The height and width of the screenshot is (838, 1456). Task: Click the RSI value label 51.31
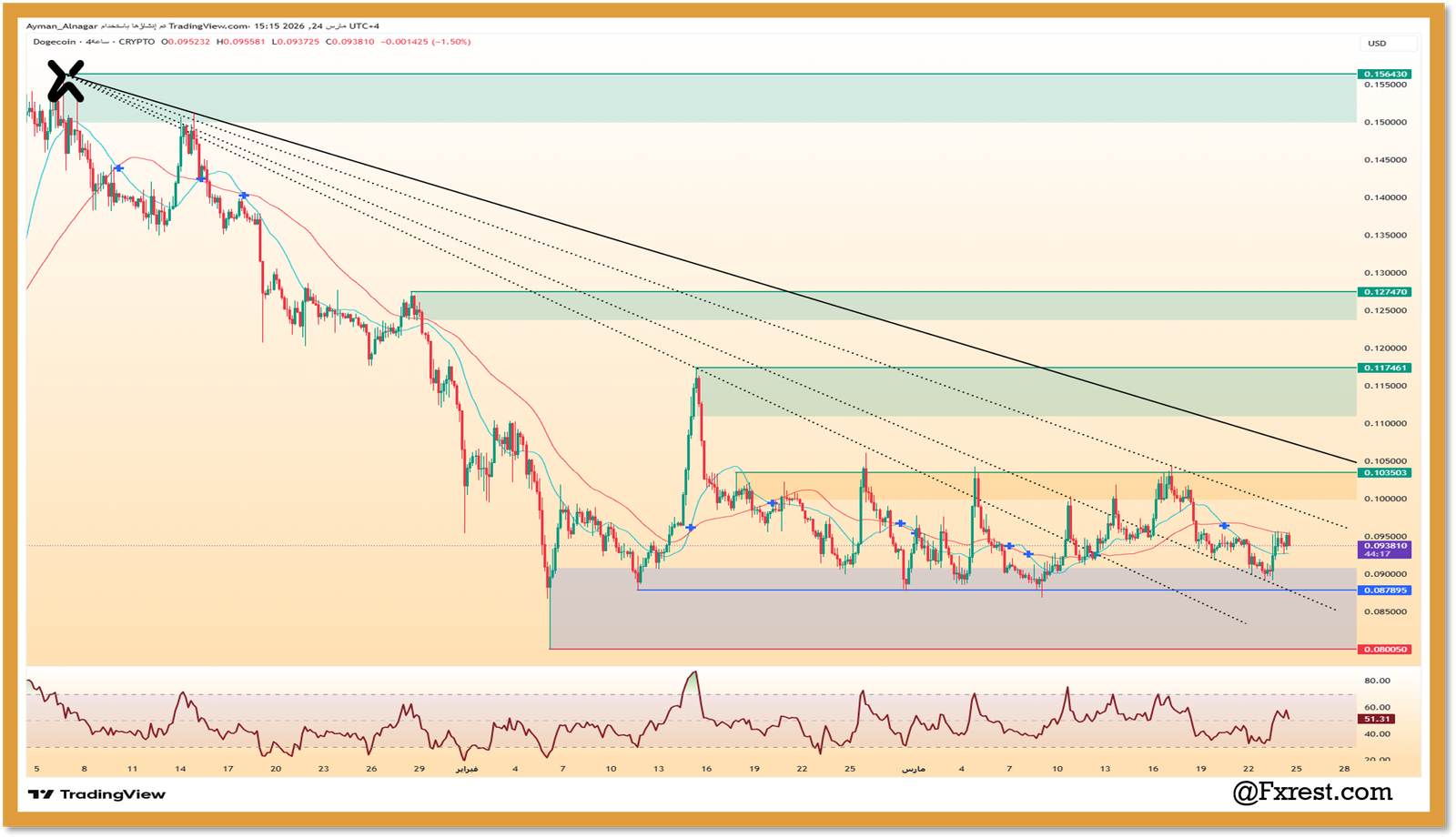[x=1378, y=719]
